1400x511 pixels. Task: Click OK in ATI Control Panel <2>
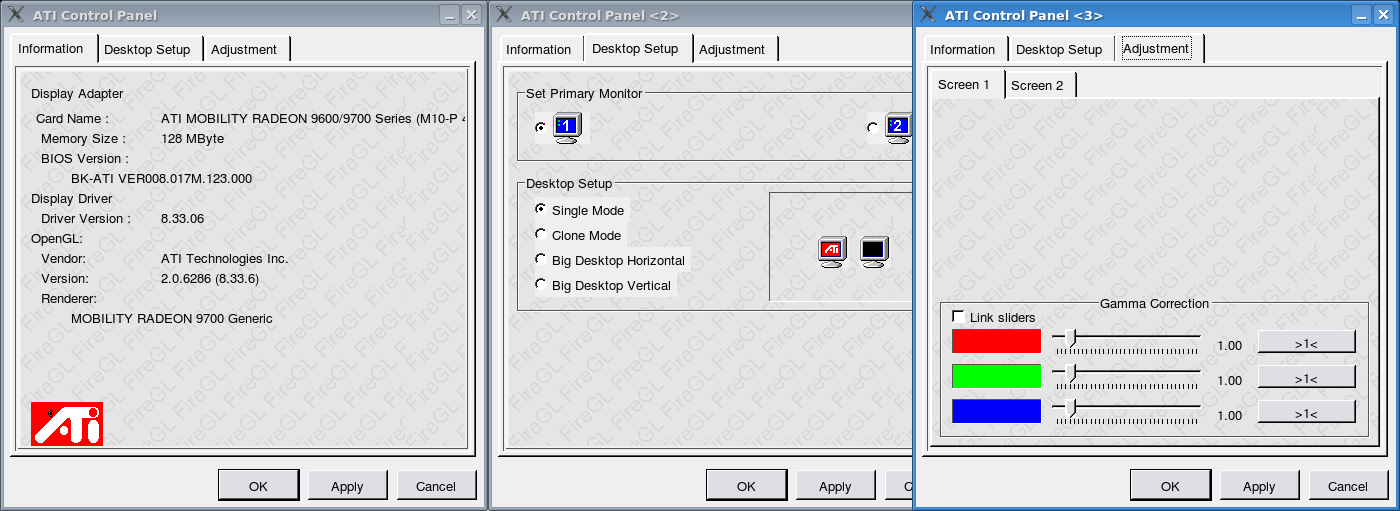coord(746,486)
